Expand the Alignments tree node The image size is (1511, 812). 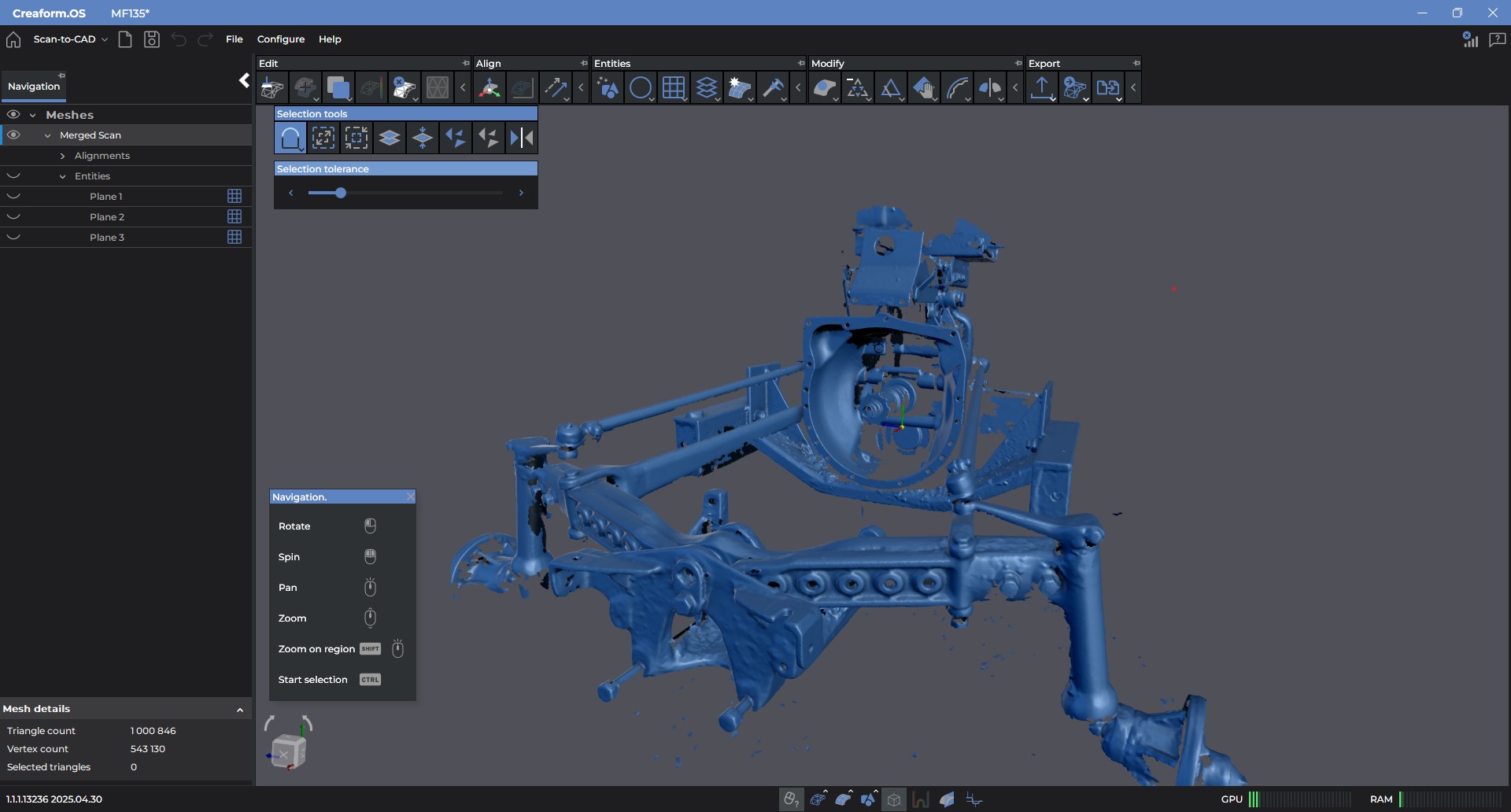63,156
